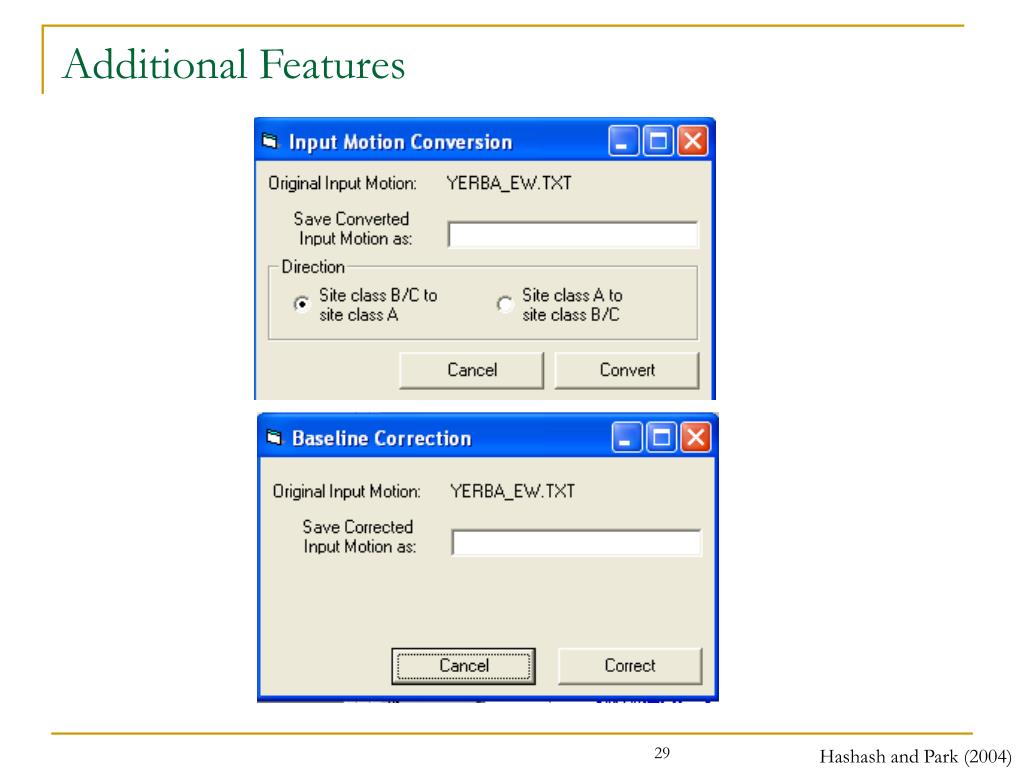Maximize the Input Motion Conversion window
This screenshot has height=768, width=1024.
(x=658, y=141)
